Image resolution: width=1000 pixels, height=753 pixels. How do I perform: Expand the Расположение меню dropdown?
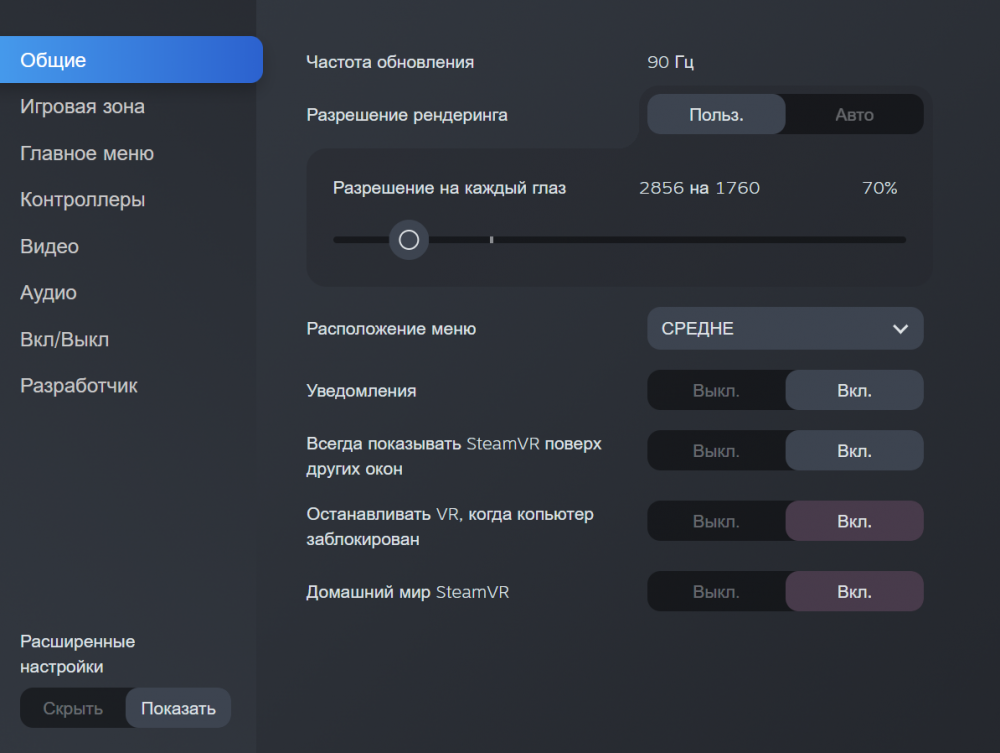784,328
